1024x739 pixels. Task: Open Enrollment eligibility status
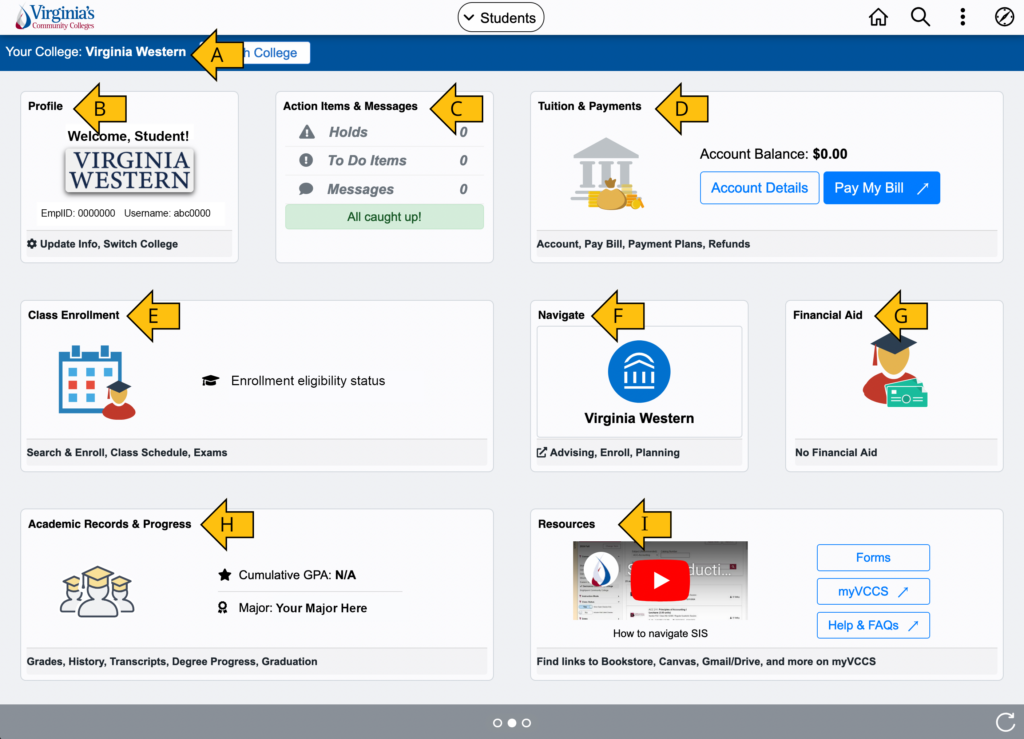point(308,381)
